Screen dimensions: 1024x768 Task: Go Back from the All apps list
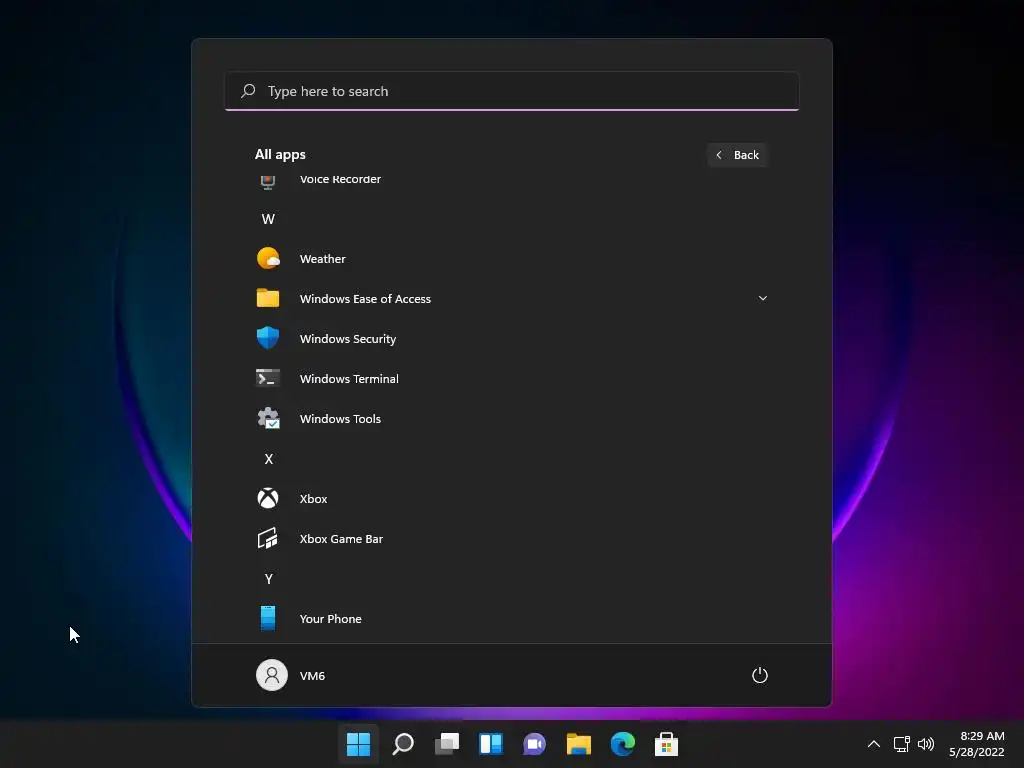(737, 155)
